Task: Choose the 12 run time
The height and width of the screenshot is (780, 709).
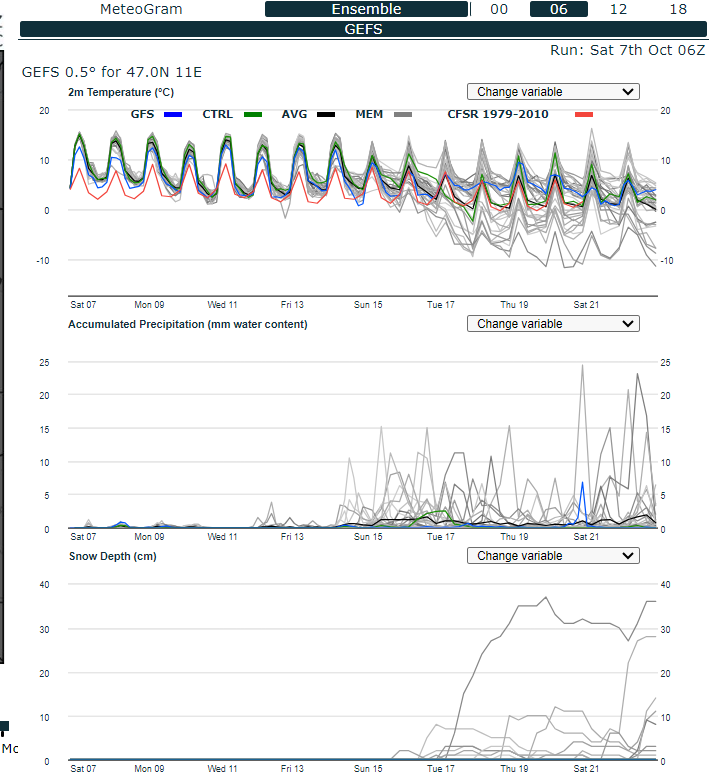Action: tap(618, 9)
